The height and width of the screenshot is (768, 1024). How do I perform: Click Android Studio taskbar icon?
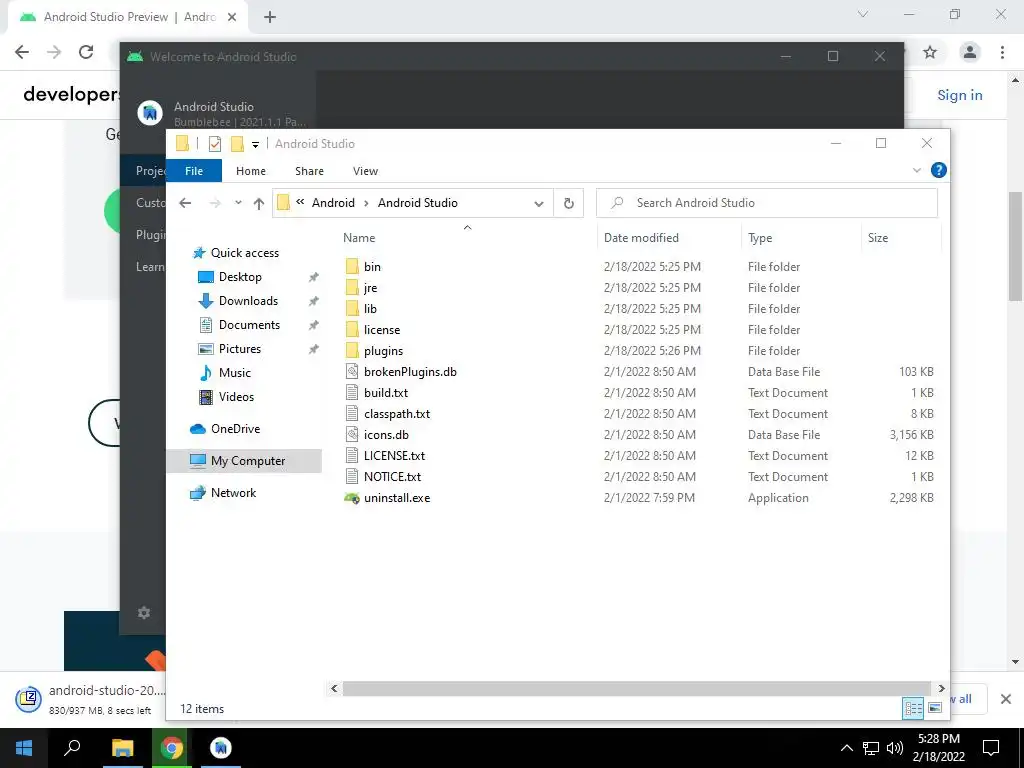(x=221, y=748)
